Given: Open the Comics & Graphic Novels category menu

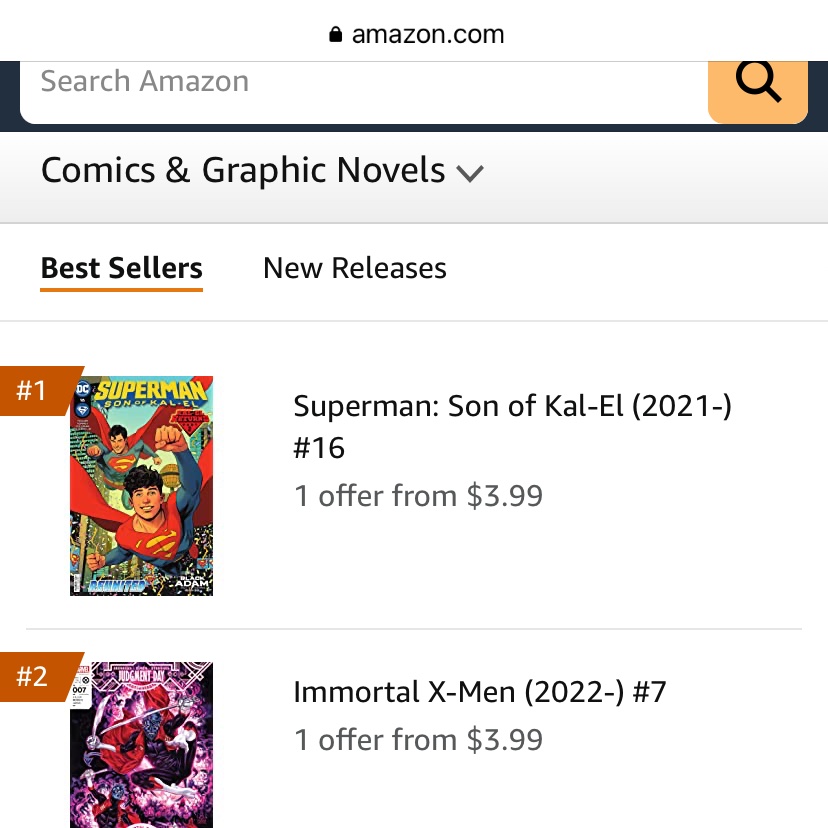Looking at the screenshot, I should click(x=262, y=171).
